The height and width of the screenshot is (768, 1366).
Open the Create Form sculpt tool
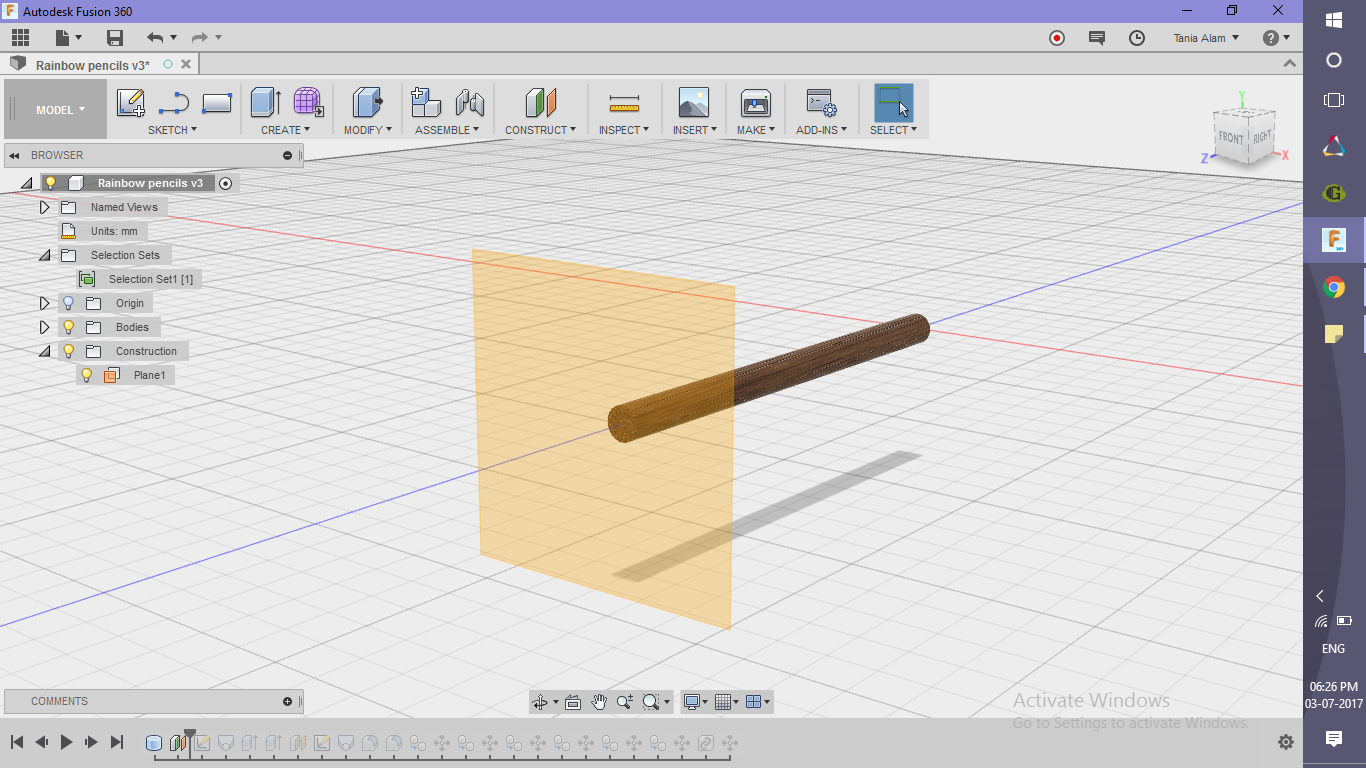point(308,102)
